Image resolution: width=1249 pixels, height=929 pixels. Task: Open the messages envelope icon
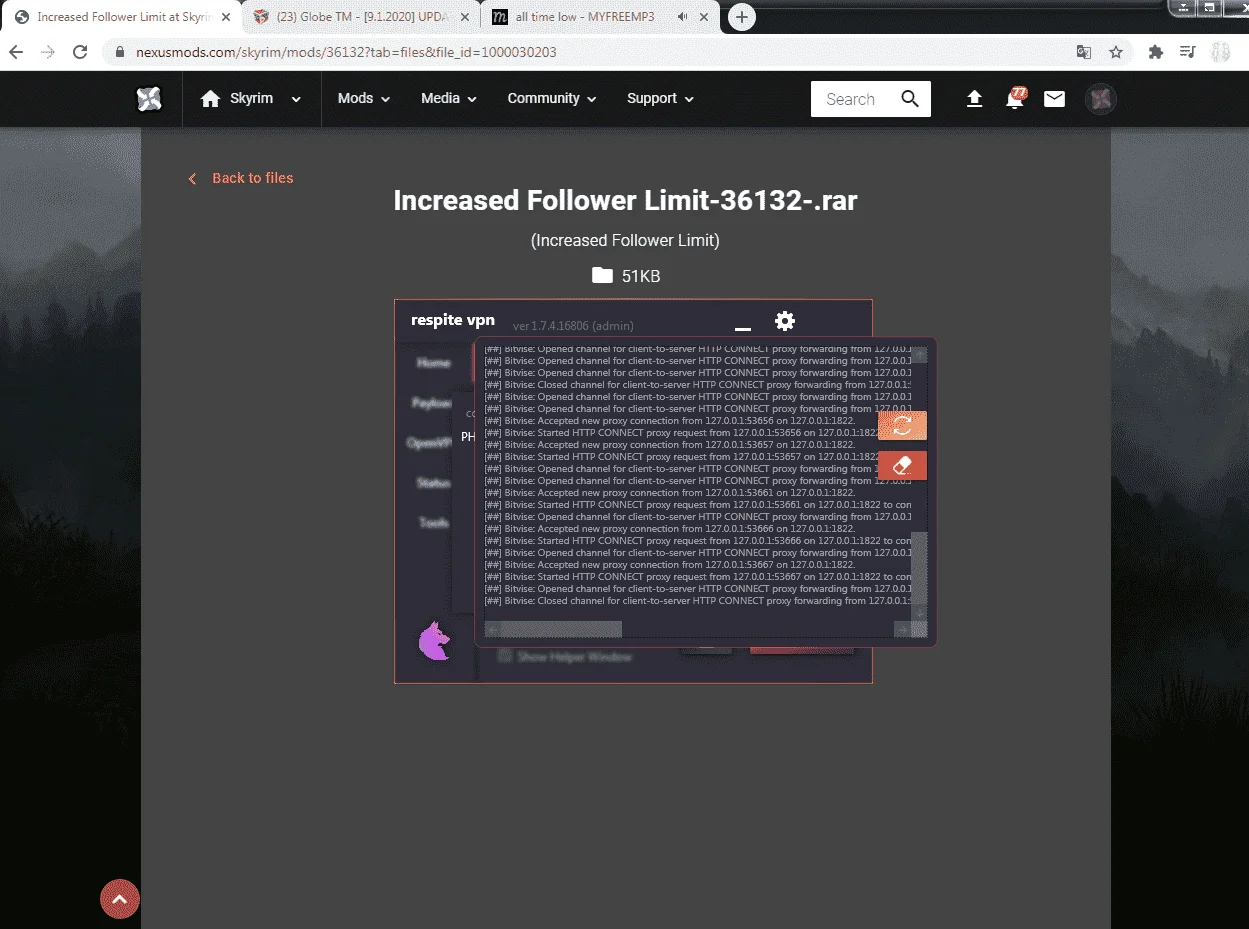[x=1054, y=99]
